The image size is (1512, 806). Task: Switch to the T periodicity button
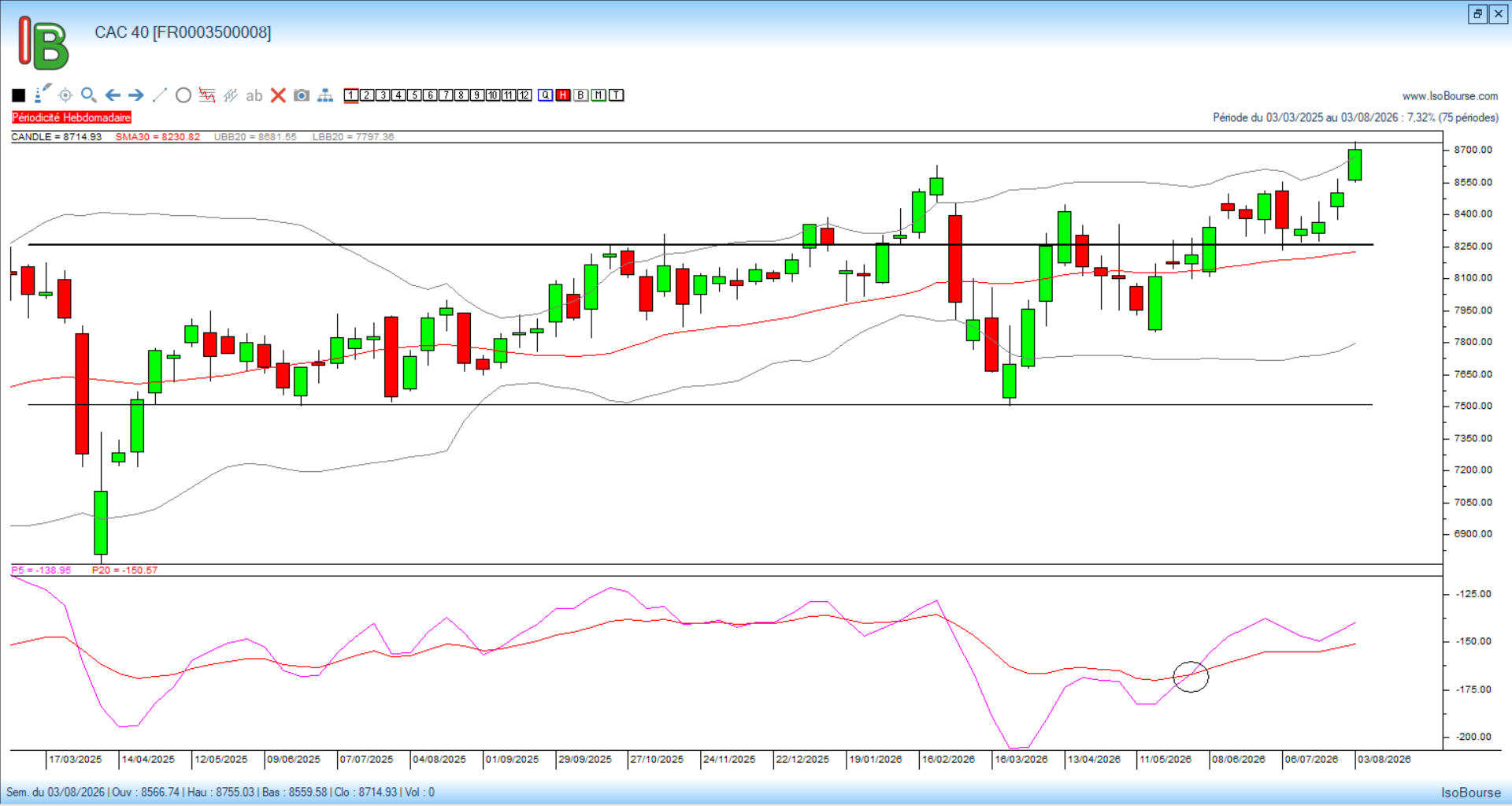pos(617,95)
